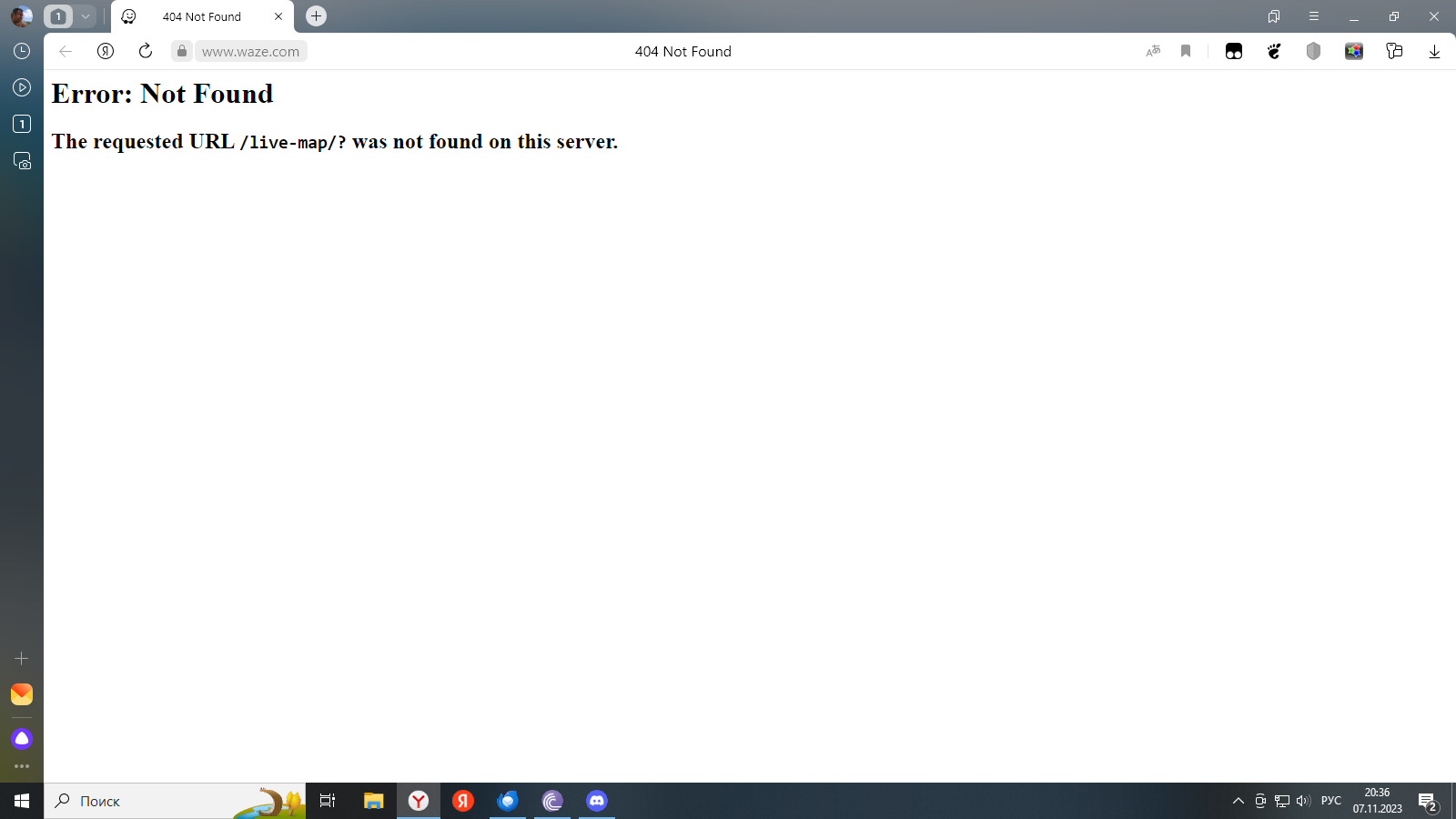This screenshot has height=819, width=1456.
Task: Open Yandex Mail from sidebar
Action: [22, 694]
